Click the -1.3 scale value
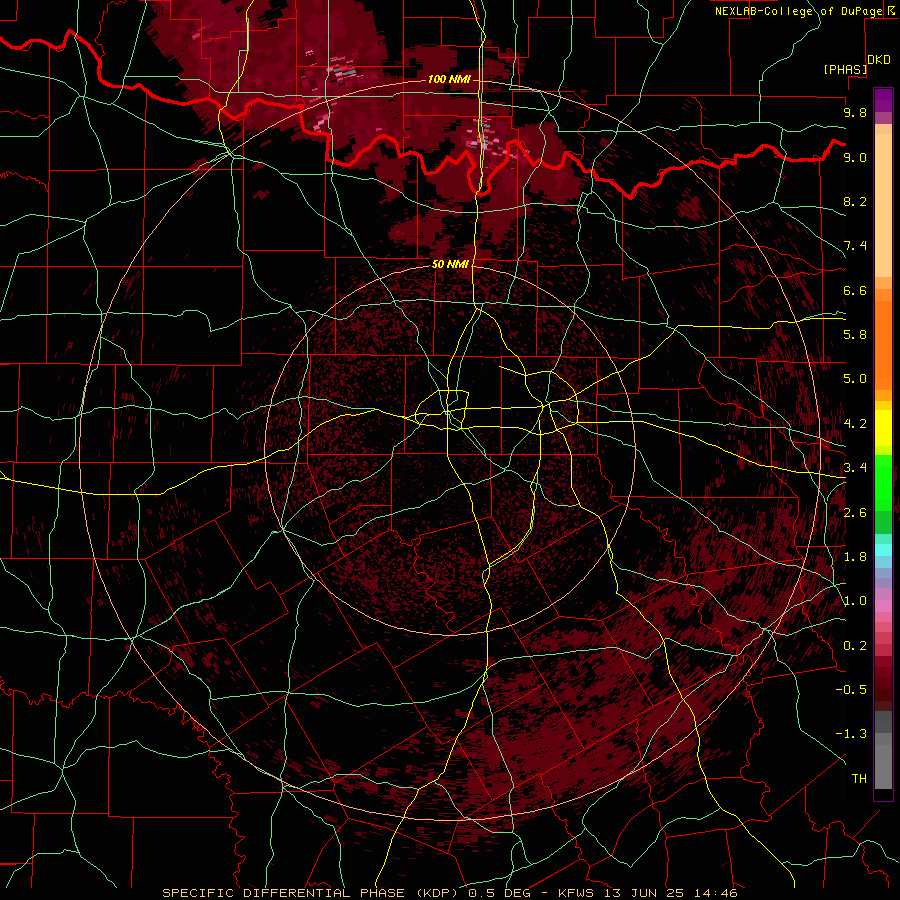Viewport: 900px width, 900px height. [851, 734]
